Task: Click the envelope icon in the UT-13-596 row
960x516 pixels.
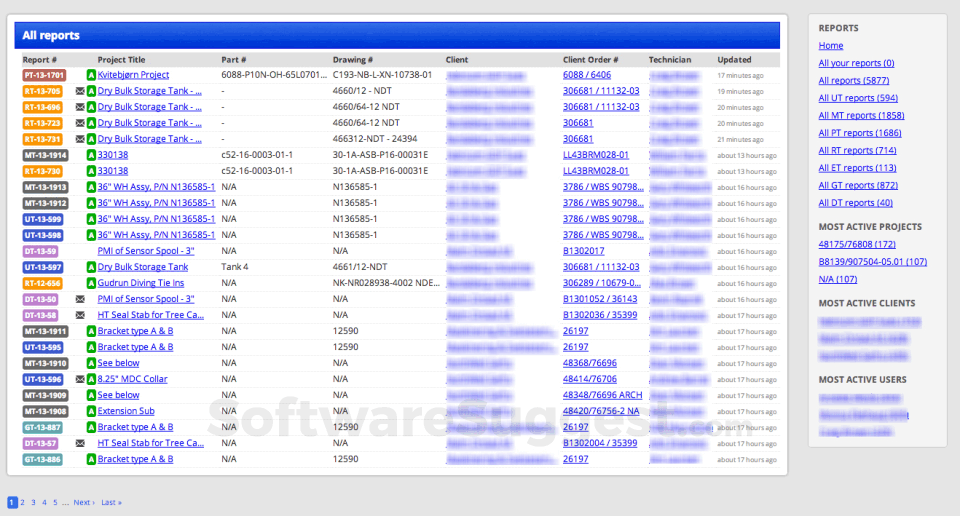Action: (x=80, y=379)
